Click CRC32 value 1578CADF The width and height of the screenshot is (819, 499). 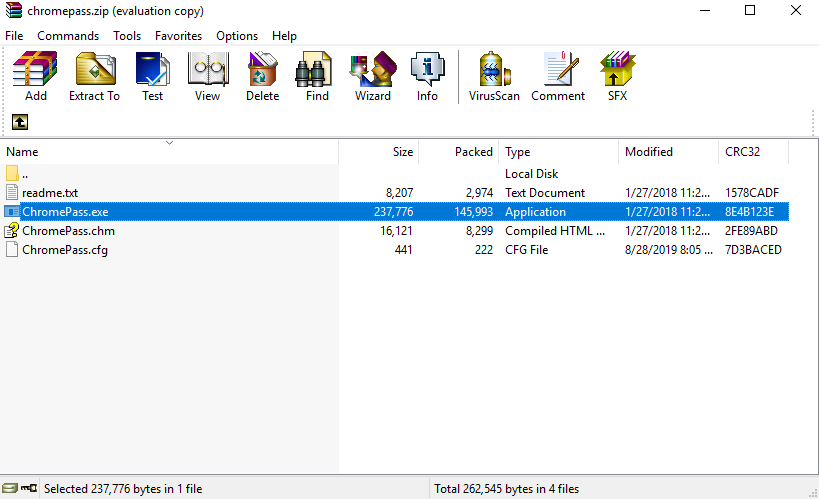(x=752, y=193)
